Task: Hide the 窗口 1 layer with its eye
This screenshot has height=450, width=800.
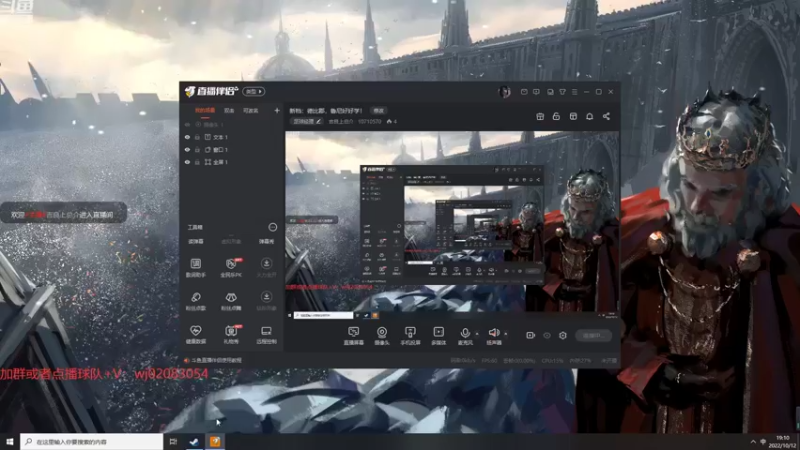Action: 187,149
